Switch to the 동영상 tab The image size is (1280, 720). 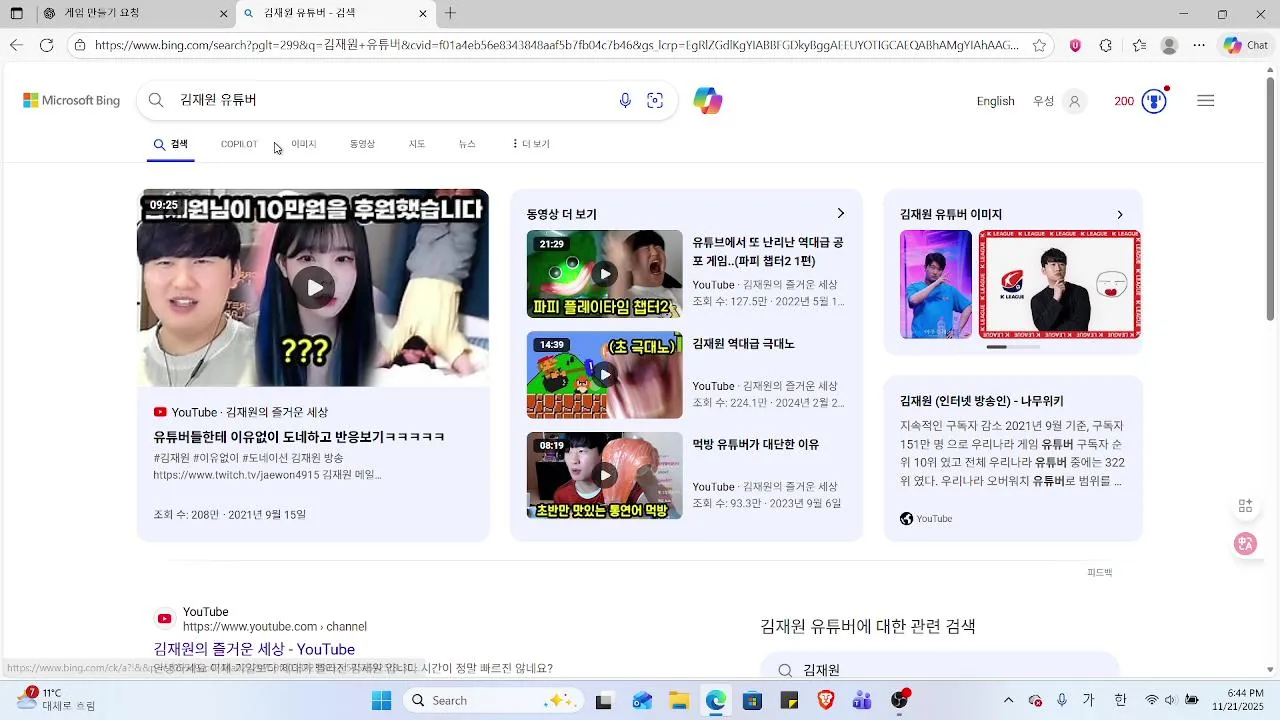tap(362, 144)
